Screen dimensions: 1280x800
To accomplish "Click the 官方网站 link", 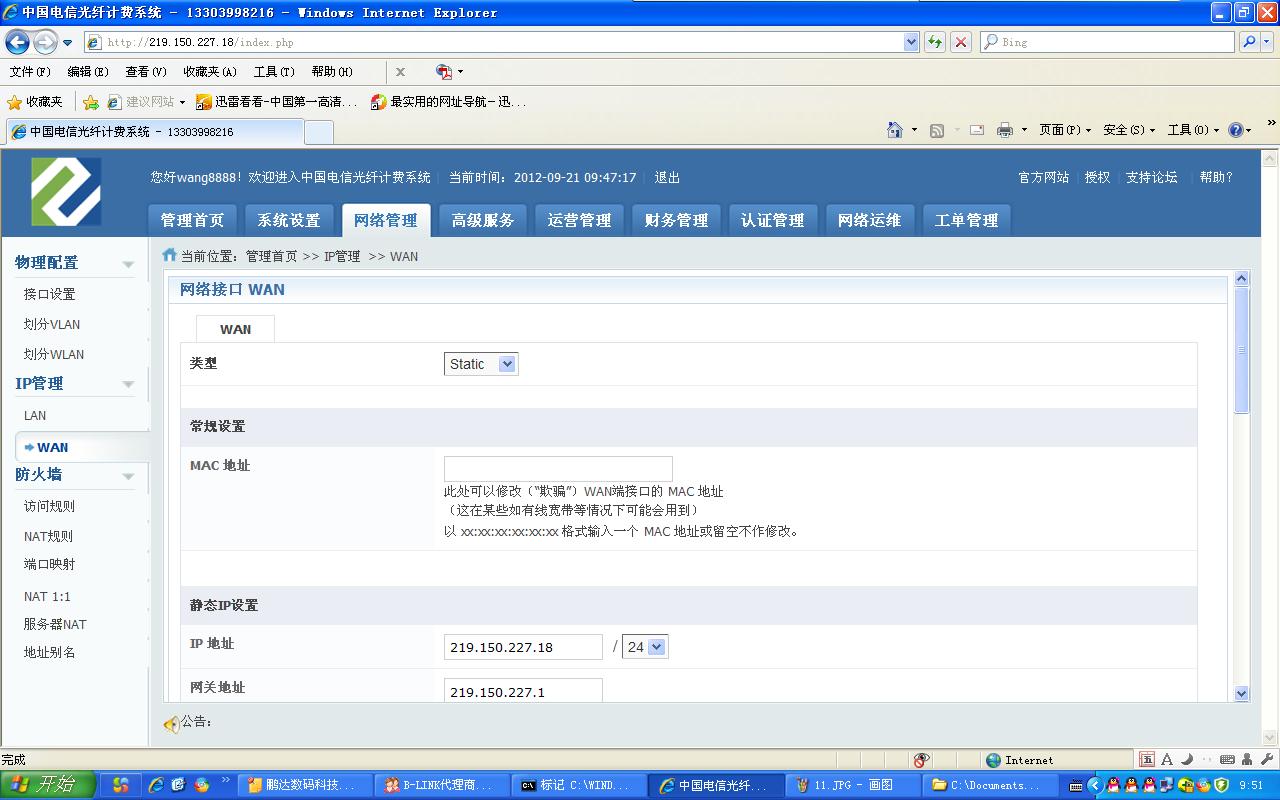I will pyautogui.click(x=1043, y=177).
